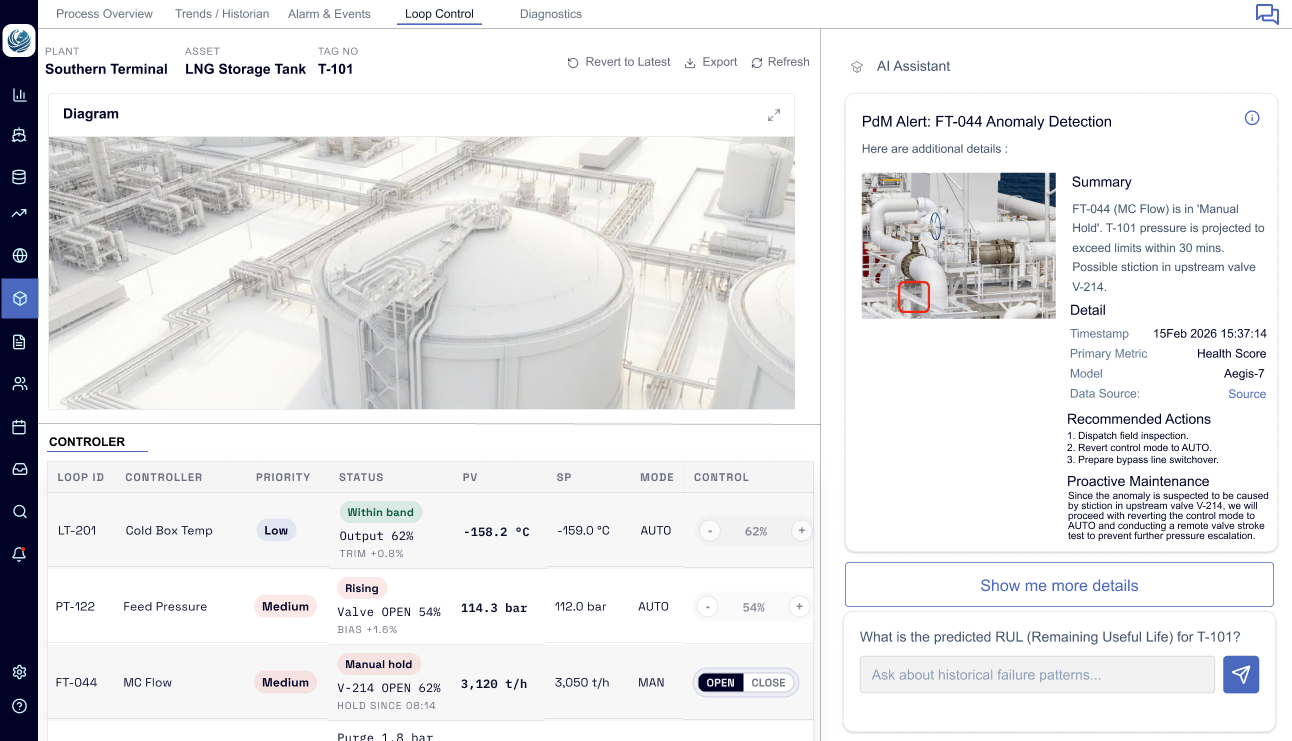This screenshot has width=1292, height=741.
Task: Open the Data Source link
Action: point(1246,394)
